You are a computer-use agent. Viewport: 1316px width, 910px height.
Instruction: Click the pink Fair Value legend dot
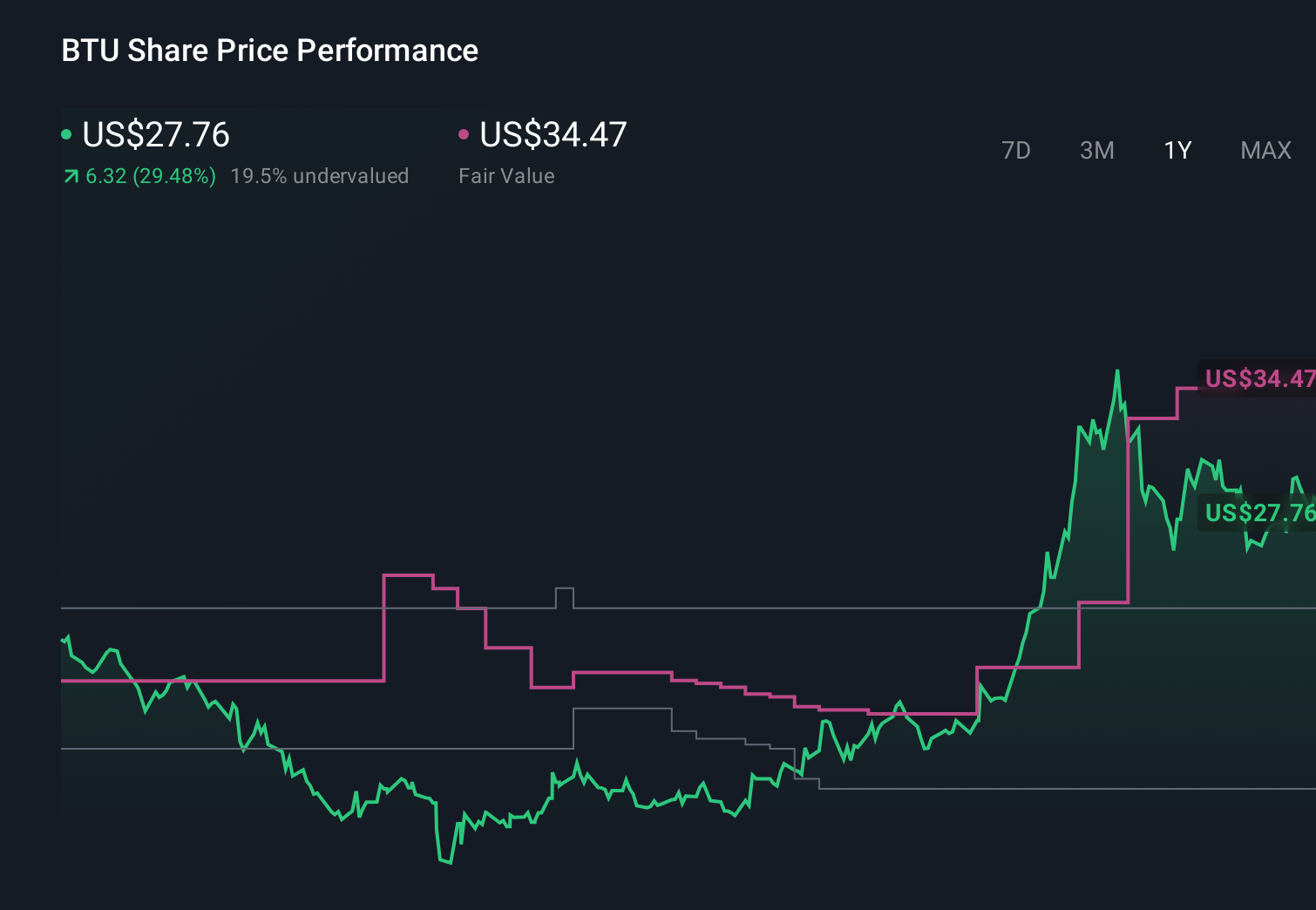click(464, 133)
